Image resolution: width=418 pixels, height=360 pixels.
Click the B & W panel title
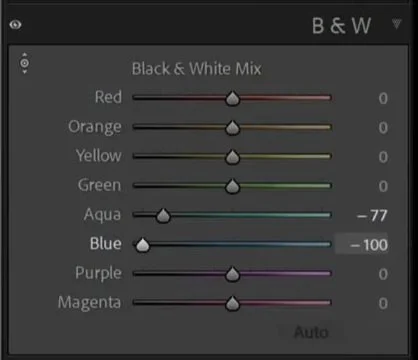tap(341, 25)
